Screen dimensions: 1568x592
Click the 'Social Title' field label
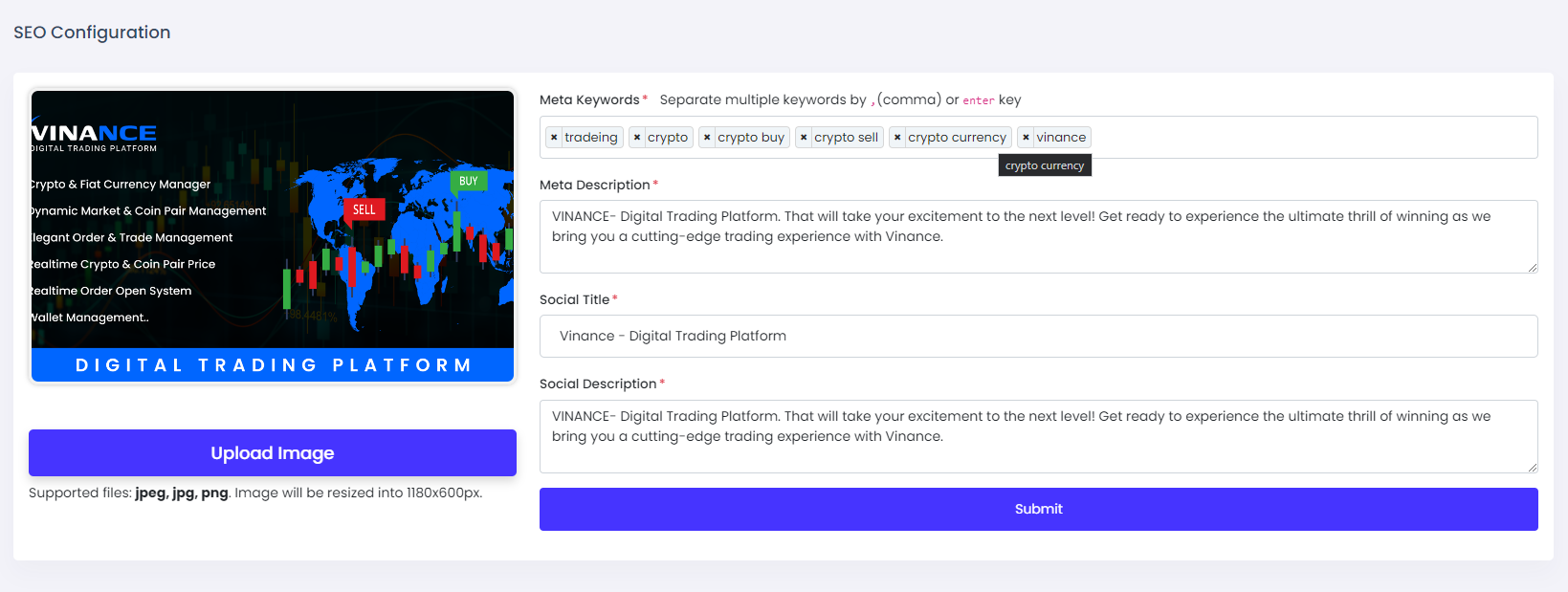click(x=574, y=299)
